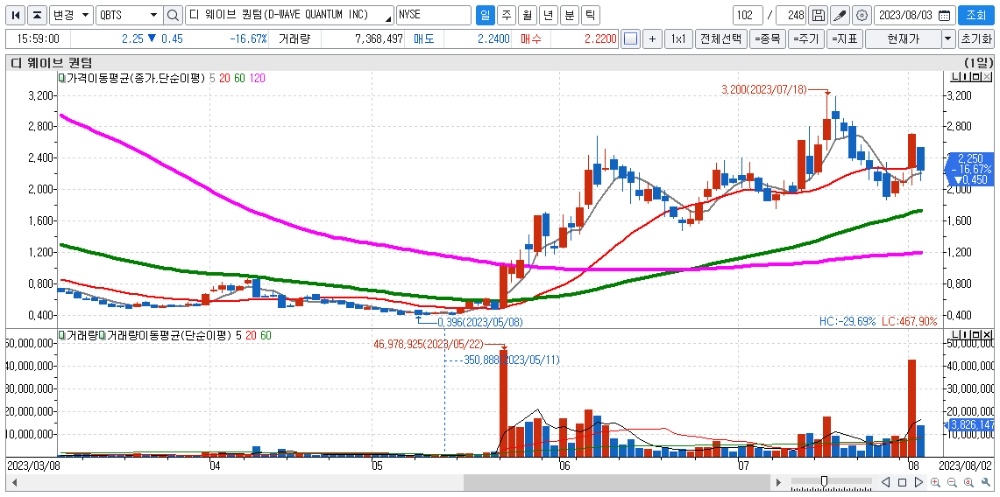Click the 매수 buy label
This screenshot has height=497, width=1000.
pyautogui.click(x=531, y=39)
